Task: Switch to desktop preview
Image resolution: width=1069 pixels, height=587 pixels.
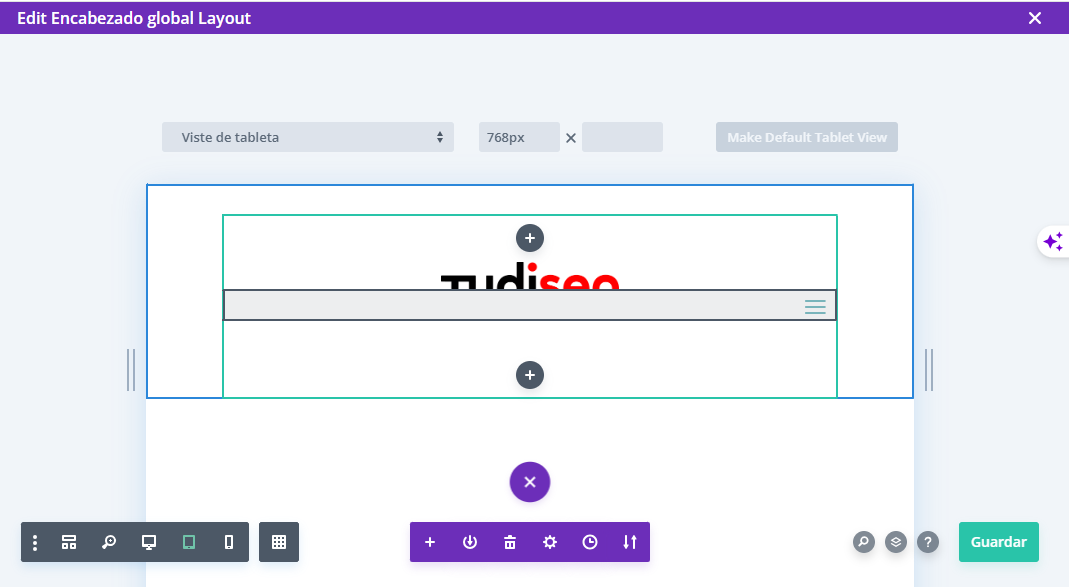Action: pos(149,543)
